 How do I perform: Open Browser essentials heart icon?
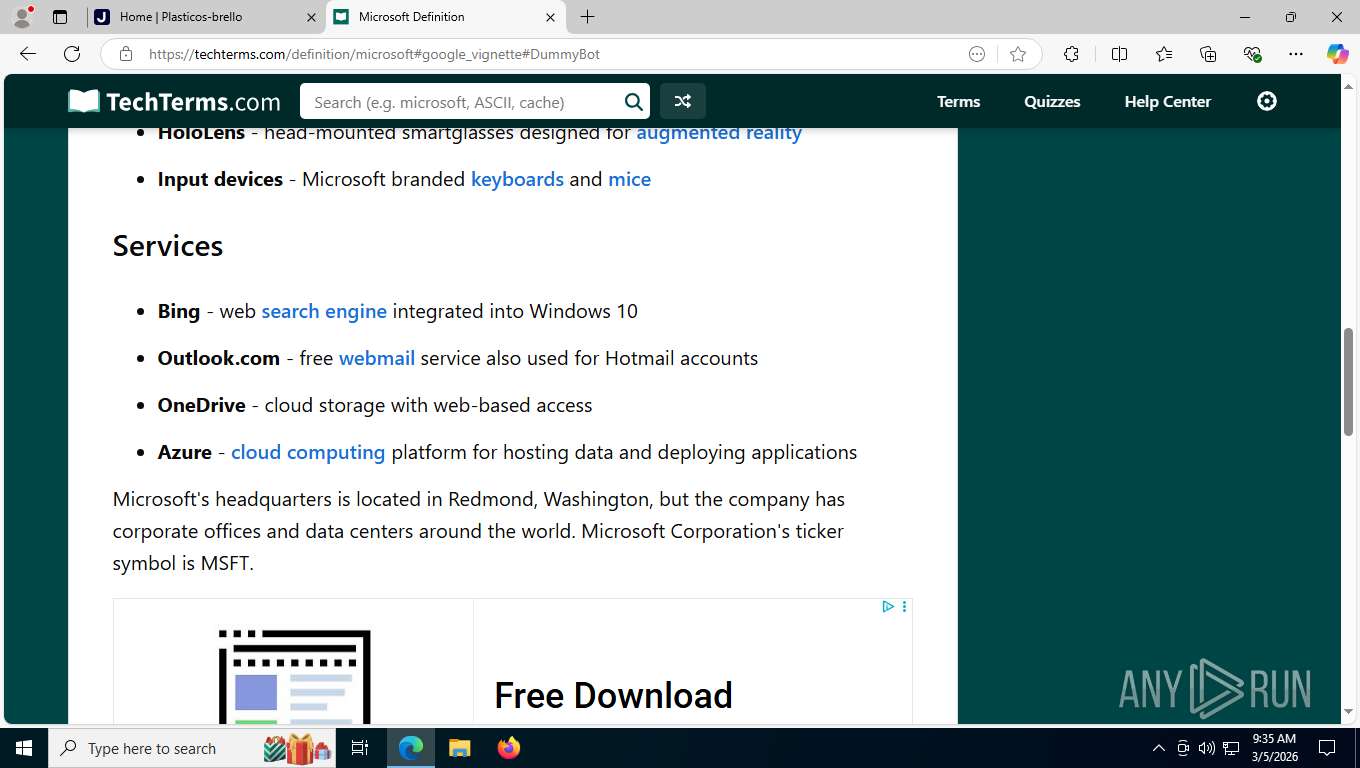click(1252, 54)
